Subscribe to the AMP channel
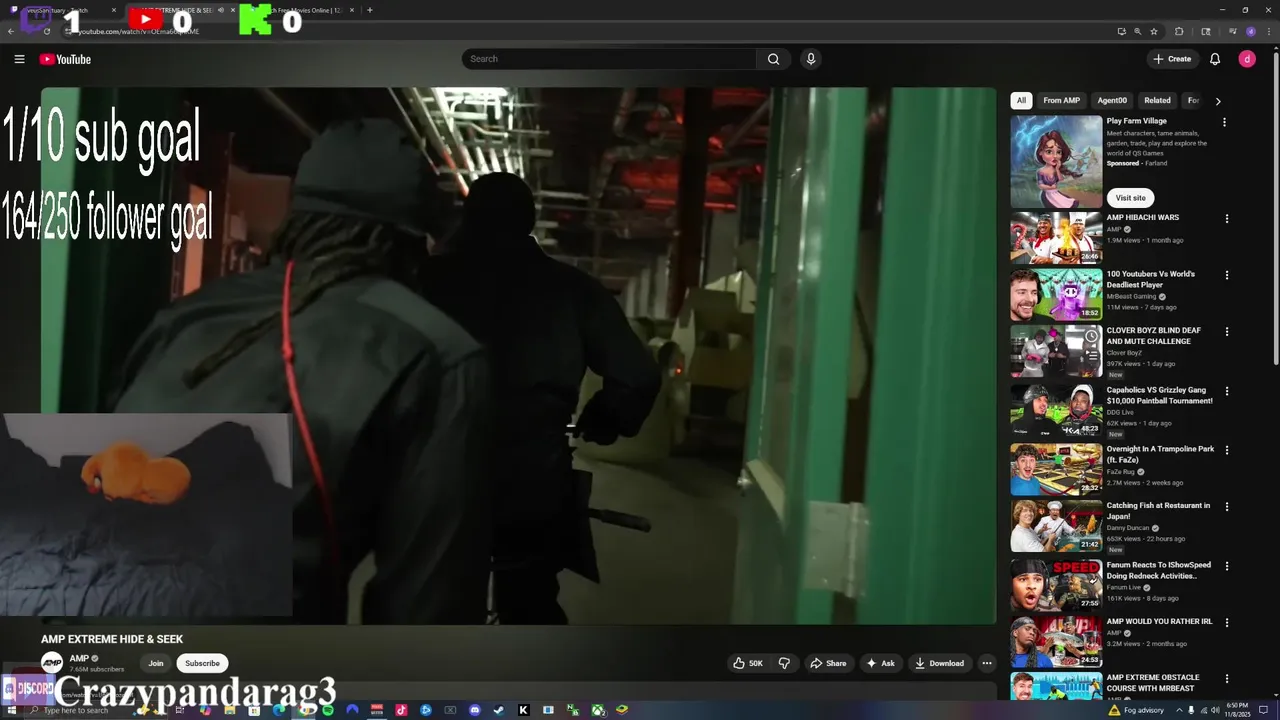The width and height of the screenshot is (1280, 720). click(202, 663)
